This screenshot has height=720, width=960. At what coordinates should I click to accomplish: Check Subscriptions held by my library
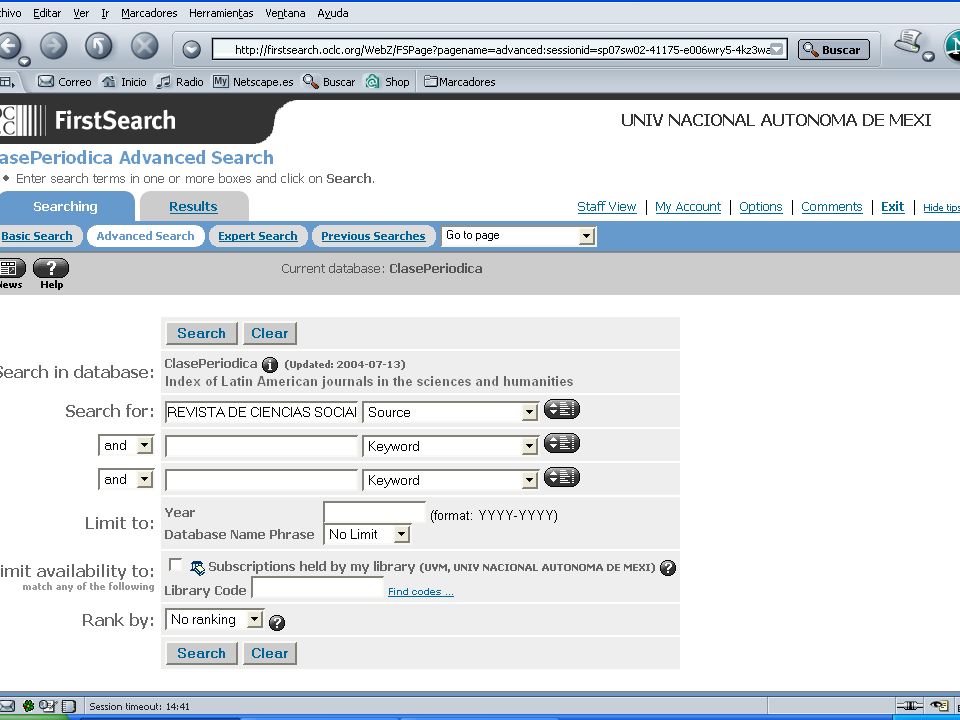coord(175,564)
